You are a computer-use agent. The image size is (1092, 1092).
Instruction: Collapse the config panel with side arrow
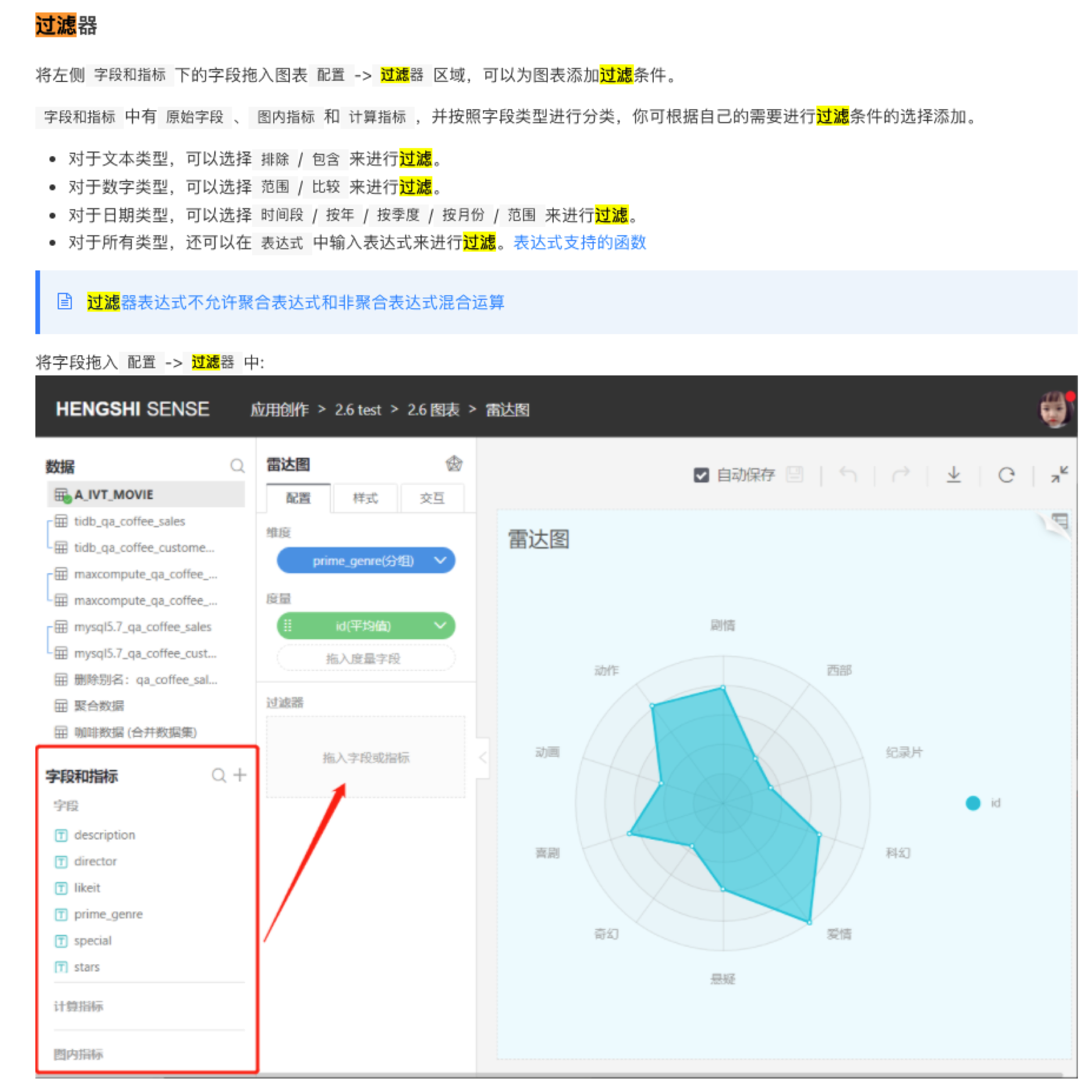pos(482,757)
